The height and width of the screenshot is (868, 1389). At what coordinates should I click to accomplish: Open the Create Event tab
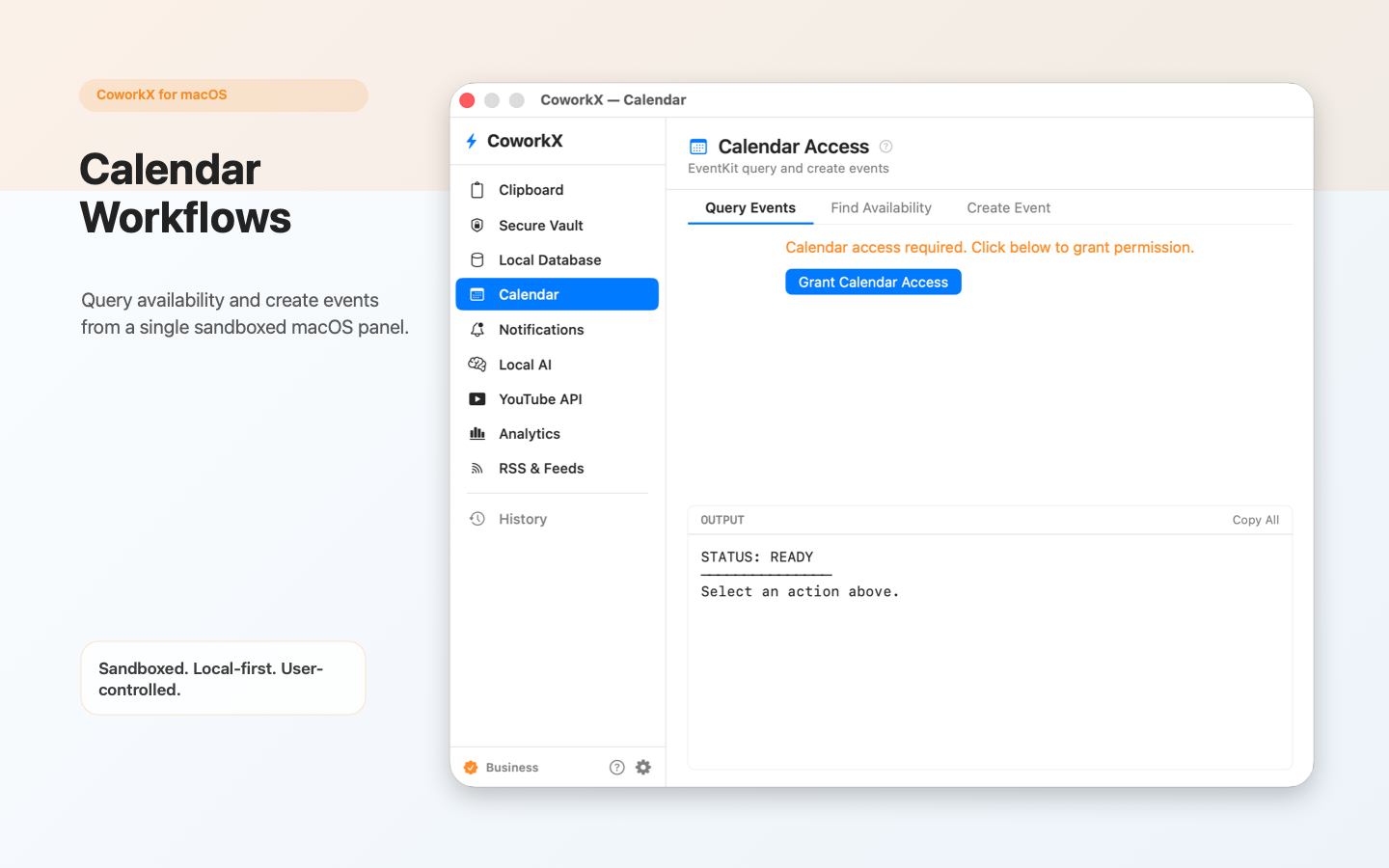pyautogui.click(x=1008, y=207)
